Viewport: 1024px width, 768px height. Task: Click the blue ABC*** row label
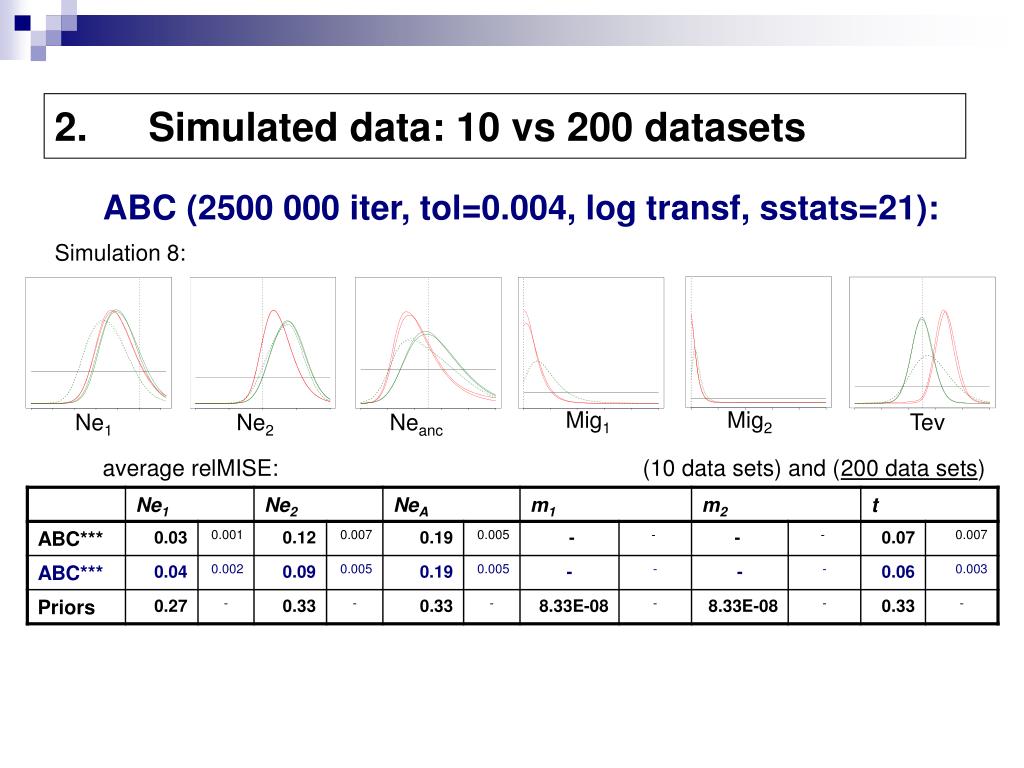point(71,573)
